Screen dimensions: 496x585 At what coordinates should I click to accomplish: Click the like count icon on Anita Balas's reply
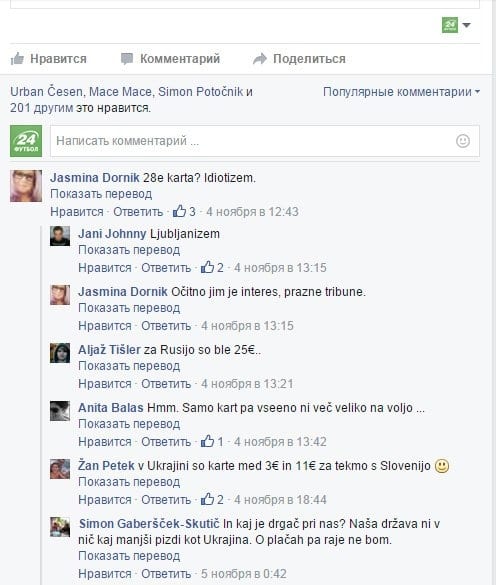click(207, 442)
